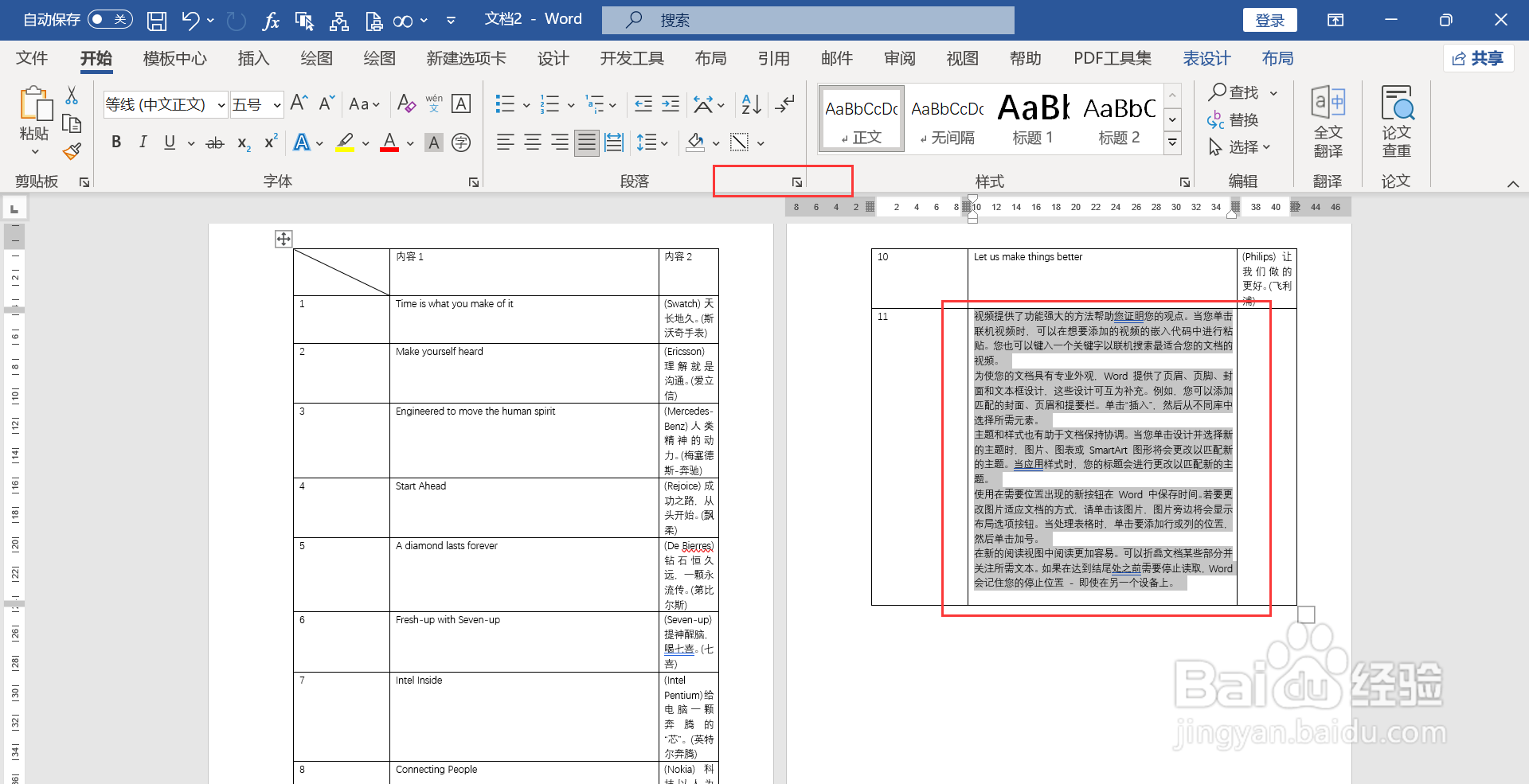
Task: Apply the 标题 1 heading style
Action: click(1033, 118)
